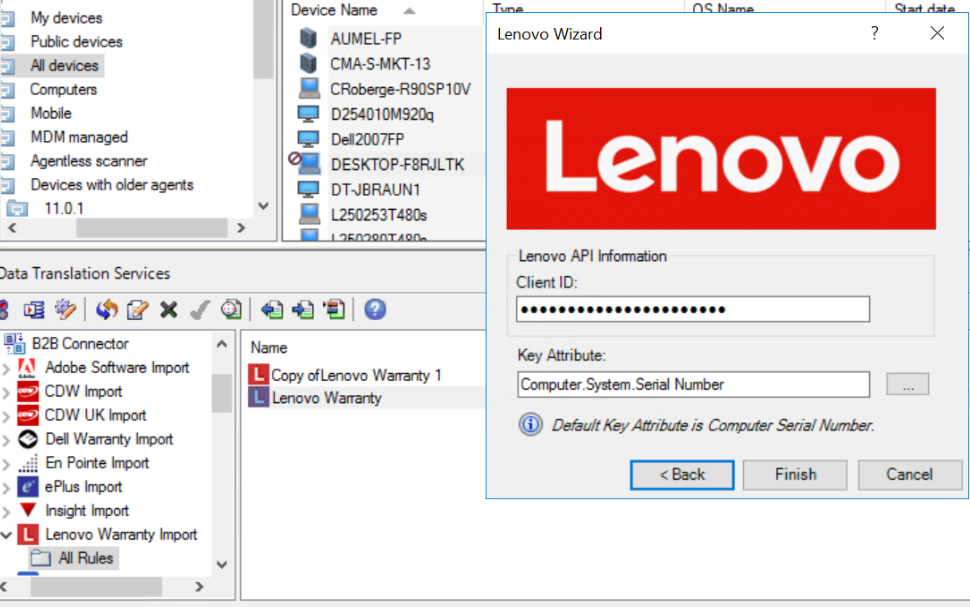Click the Dell Warranty Import icon
The image size is (970, 607).
[x=27, y=439]
